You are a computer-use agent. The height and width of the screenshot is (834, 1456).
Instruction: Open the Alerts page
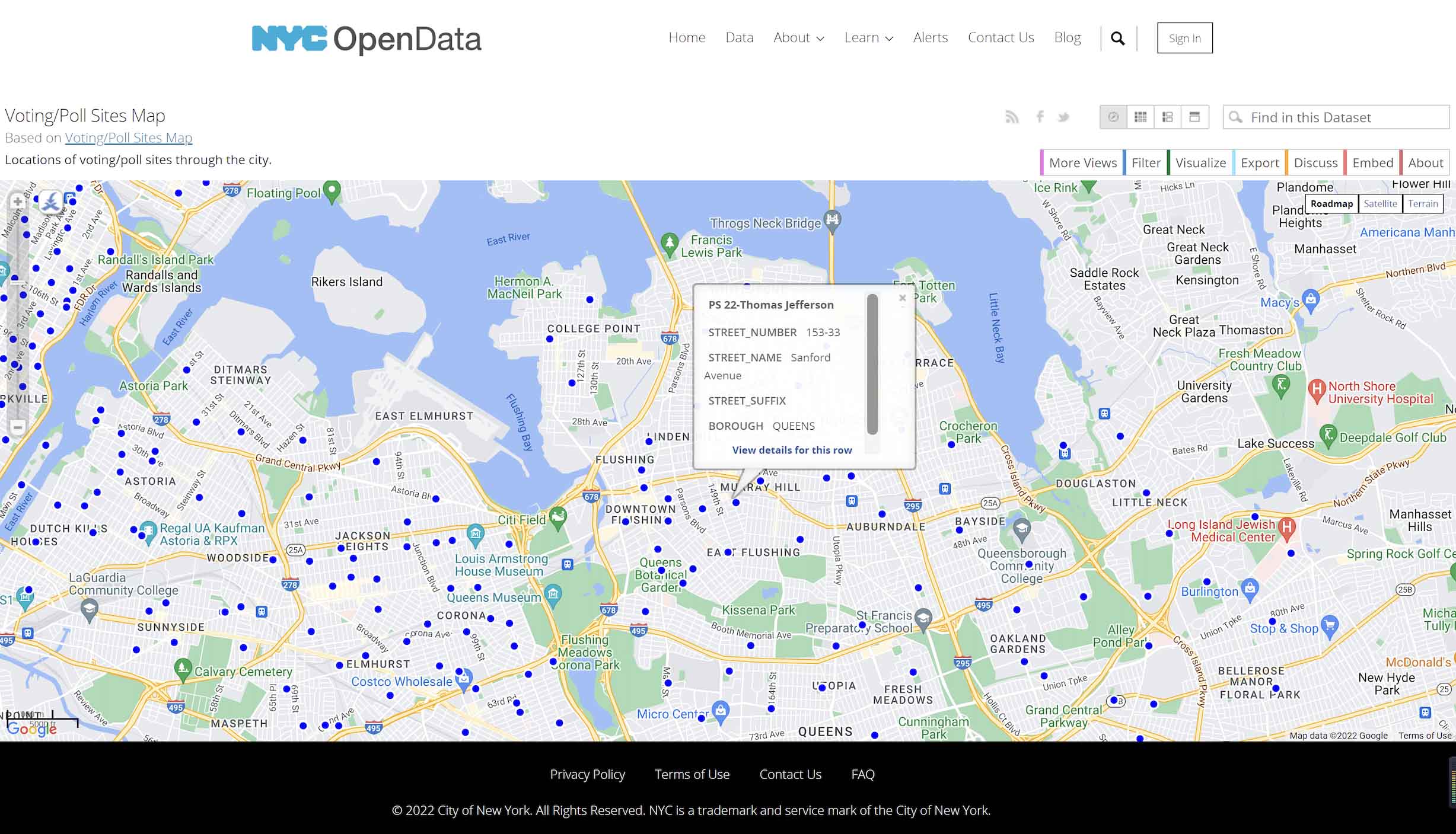930,37
